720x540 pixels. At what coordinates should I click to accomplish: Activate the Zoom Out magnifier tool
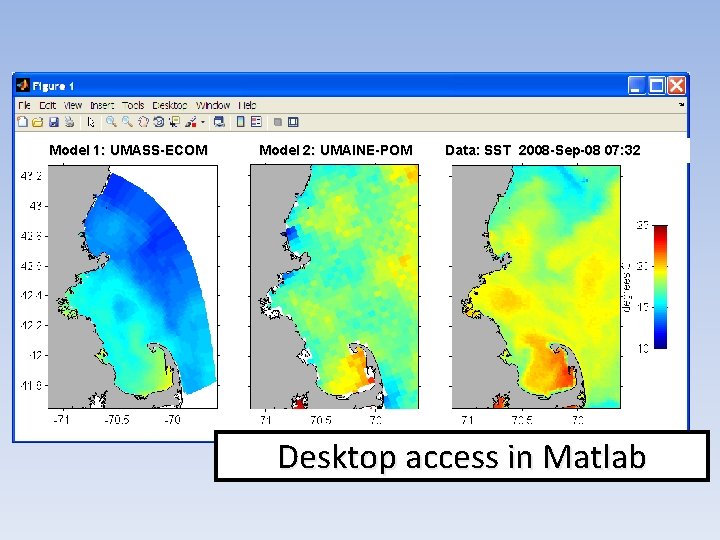[x=127, y=122]
